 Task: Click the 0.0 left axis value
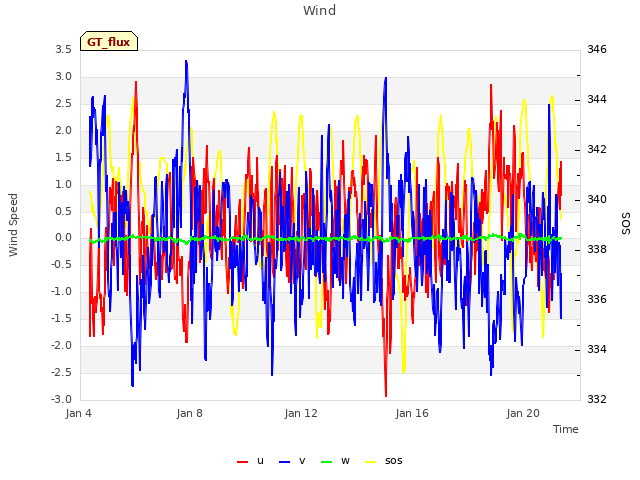[63, 238]
